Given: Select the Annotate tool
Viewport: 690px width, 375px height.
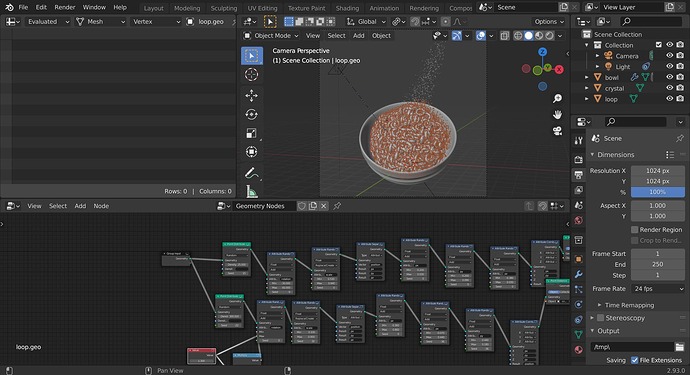Looking at the screenshot, I should click(x=252, y=173).
